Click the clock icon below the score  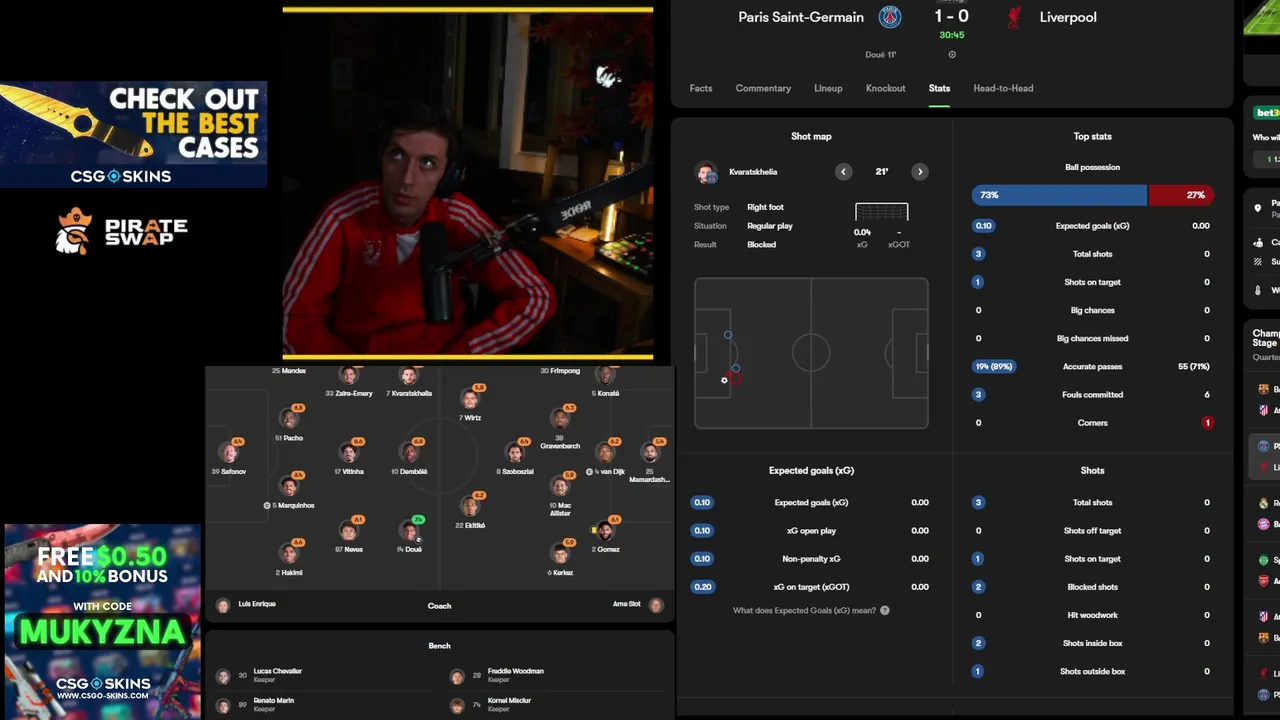952,55
